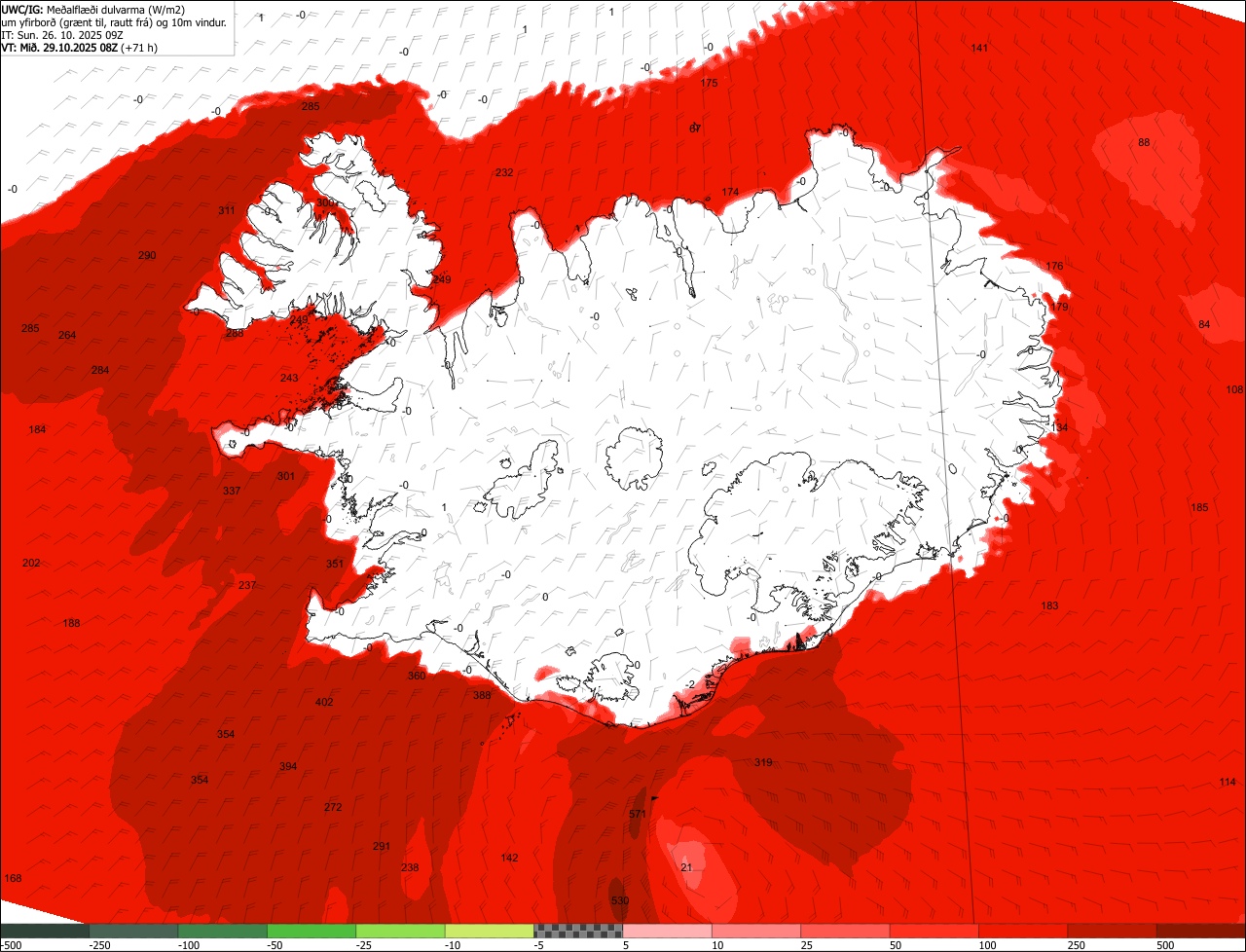Click the map value 134 by the Eastfjords

[x=1059, y=427]
